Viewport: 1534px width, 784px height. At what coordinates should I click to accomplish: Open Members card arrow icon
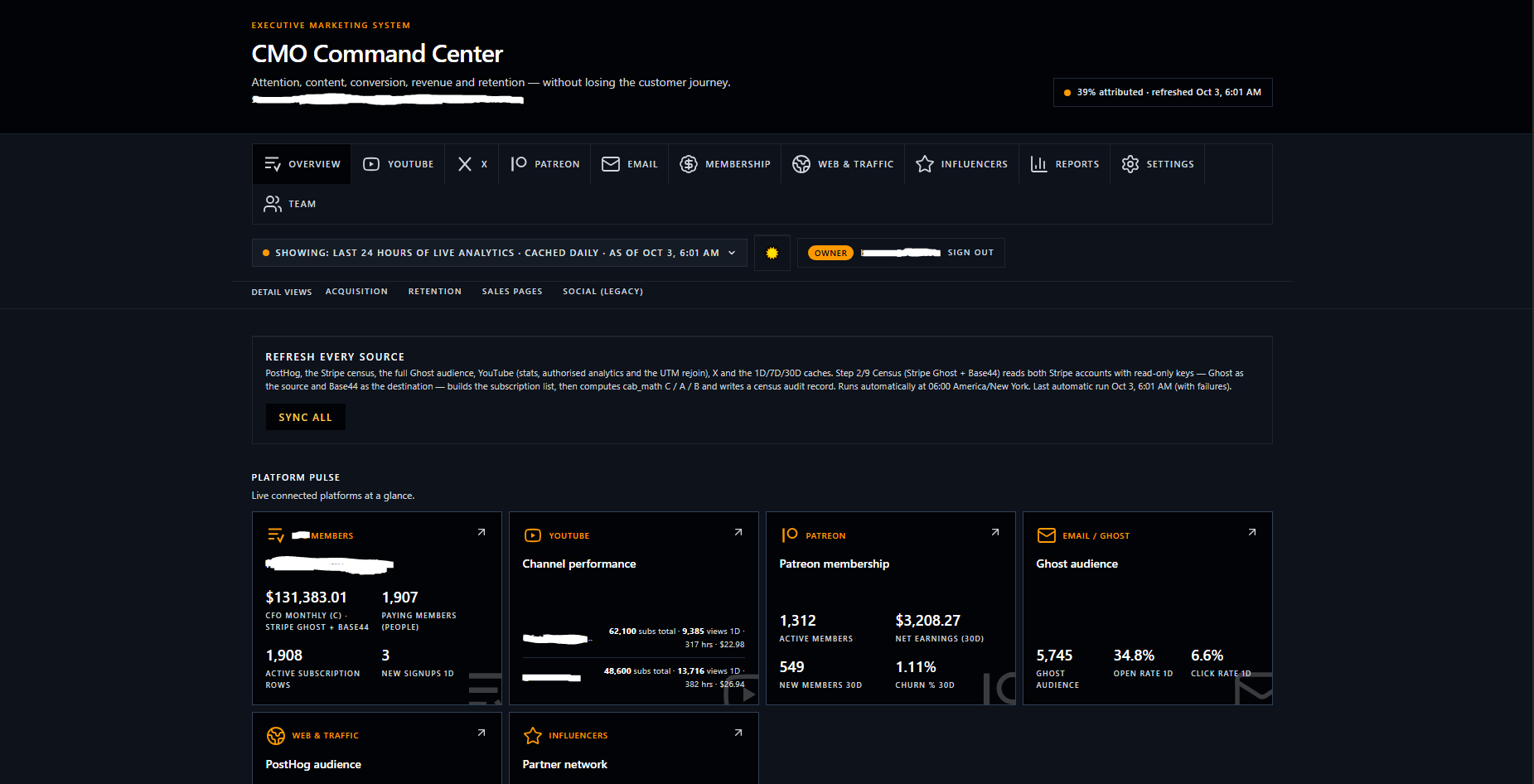coord(481,532)
